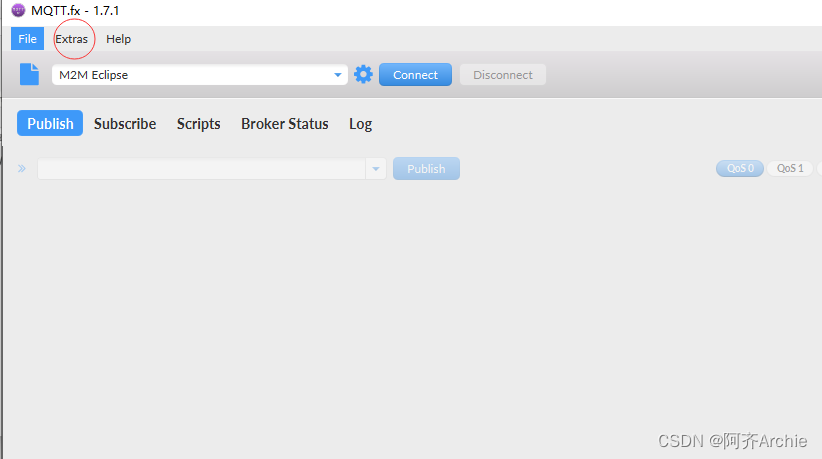Open the M2M Eclipse profile dropdown
Viewport: 822px width, 459px height.
200,75
